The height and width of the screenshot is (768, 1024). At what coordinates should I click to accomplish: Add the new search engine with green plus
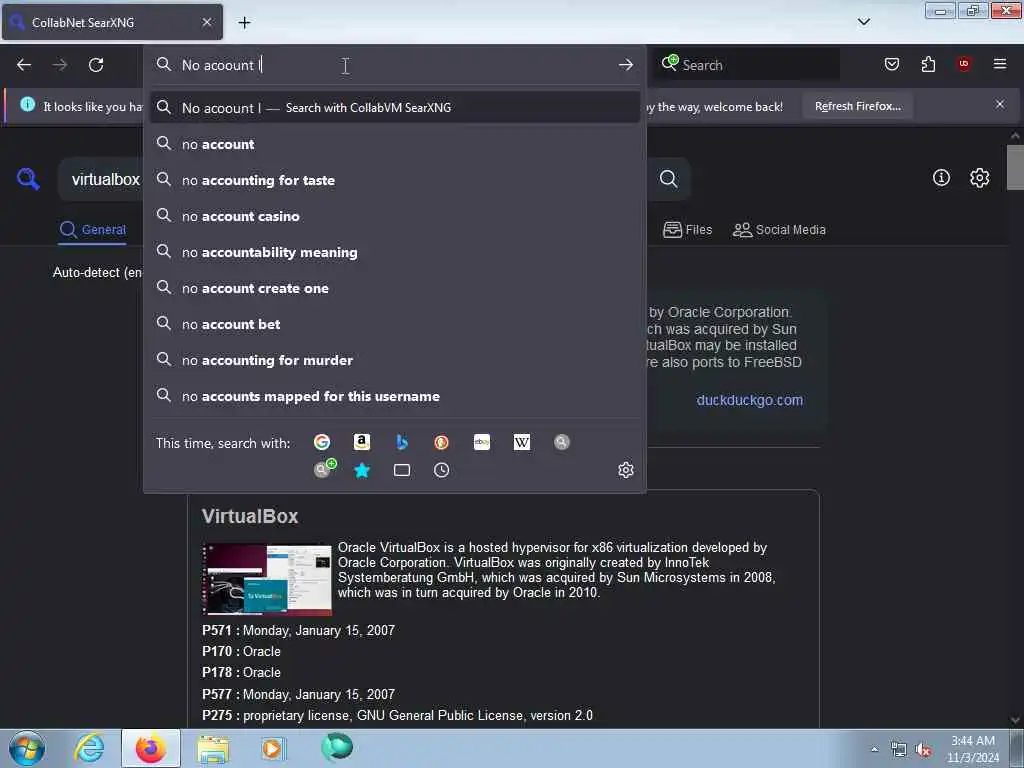click(324, 469)
